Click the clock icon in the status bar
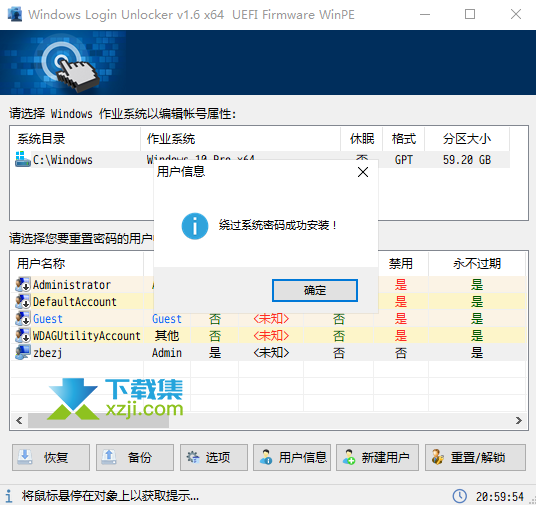The height and width of the screenshot is (505, 536). [x=459, y=496]
